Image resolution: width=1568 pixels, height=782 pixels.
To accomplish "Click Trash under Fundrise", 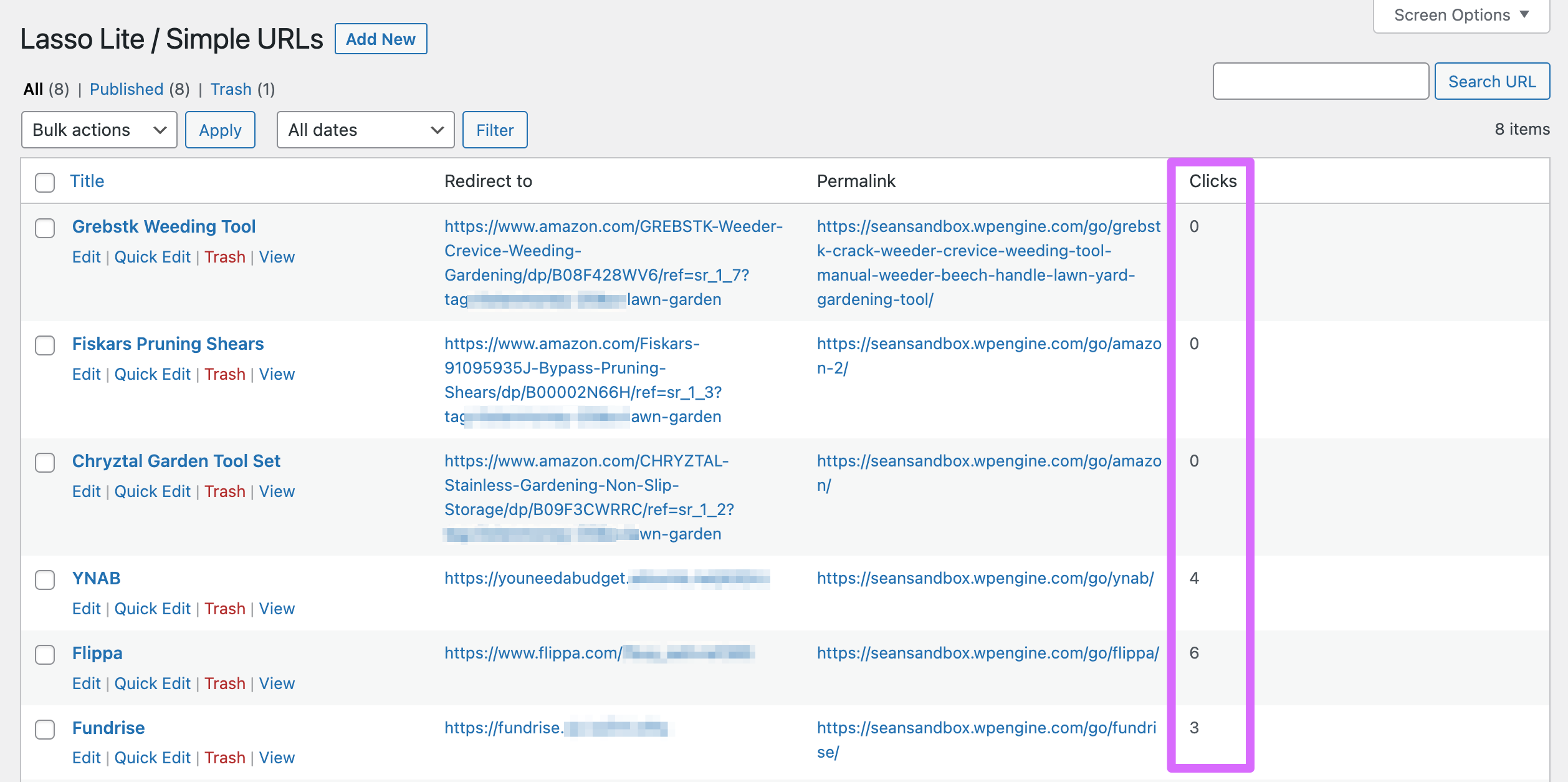I will 225,758.
